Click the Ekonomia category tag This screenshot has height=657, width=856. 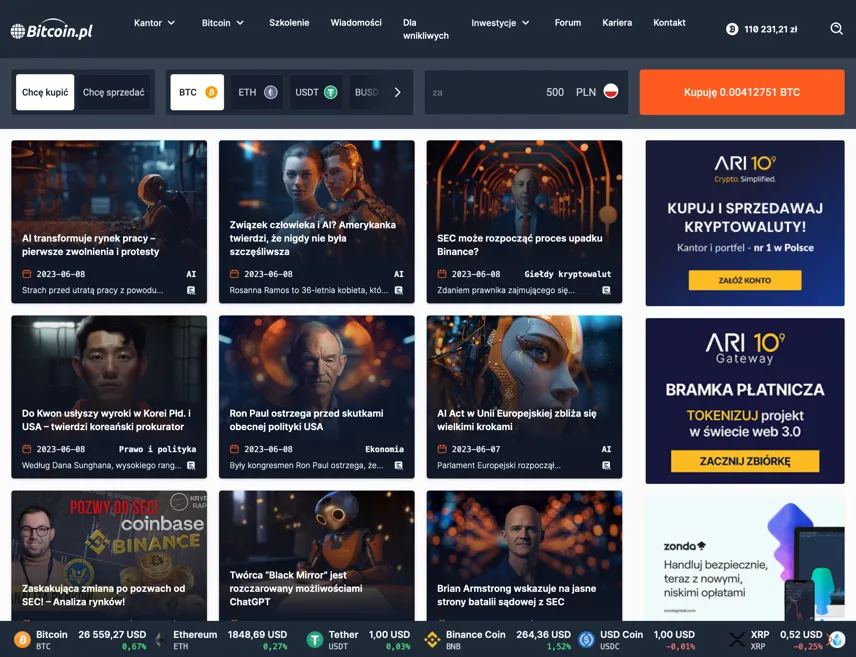tap(384, 449)
